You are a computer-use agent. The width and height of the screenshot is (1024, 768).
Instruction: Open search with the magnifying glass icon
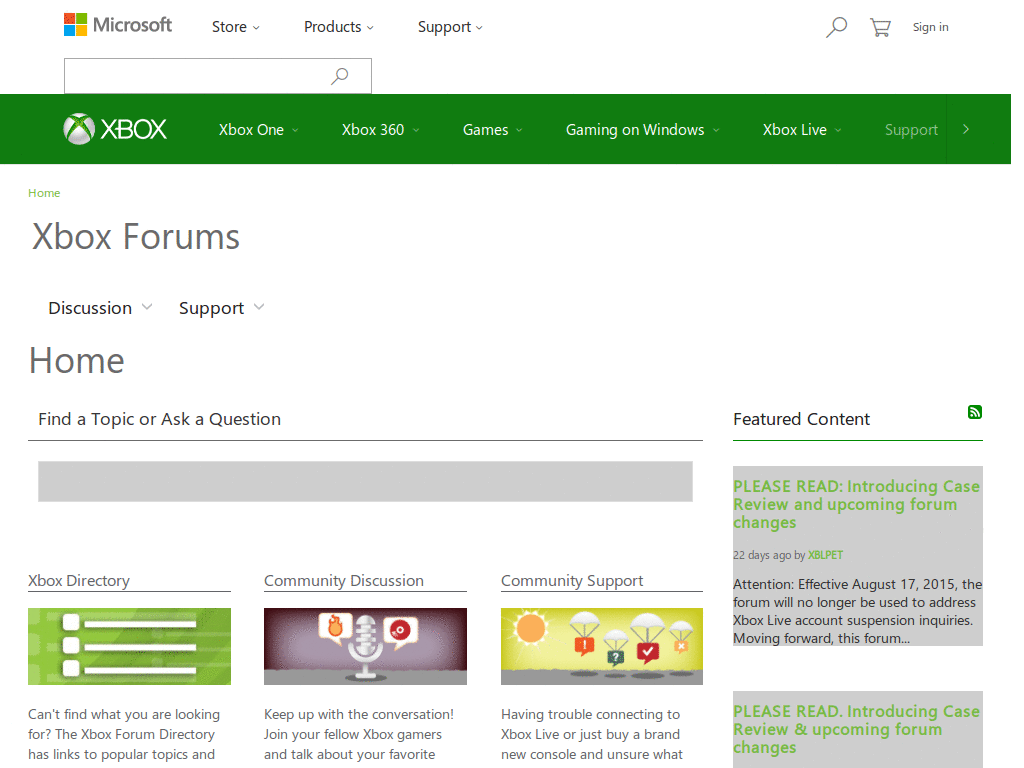pos(836,27)
